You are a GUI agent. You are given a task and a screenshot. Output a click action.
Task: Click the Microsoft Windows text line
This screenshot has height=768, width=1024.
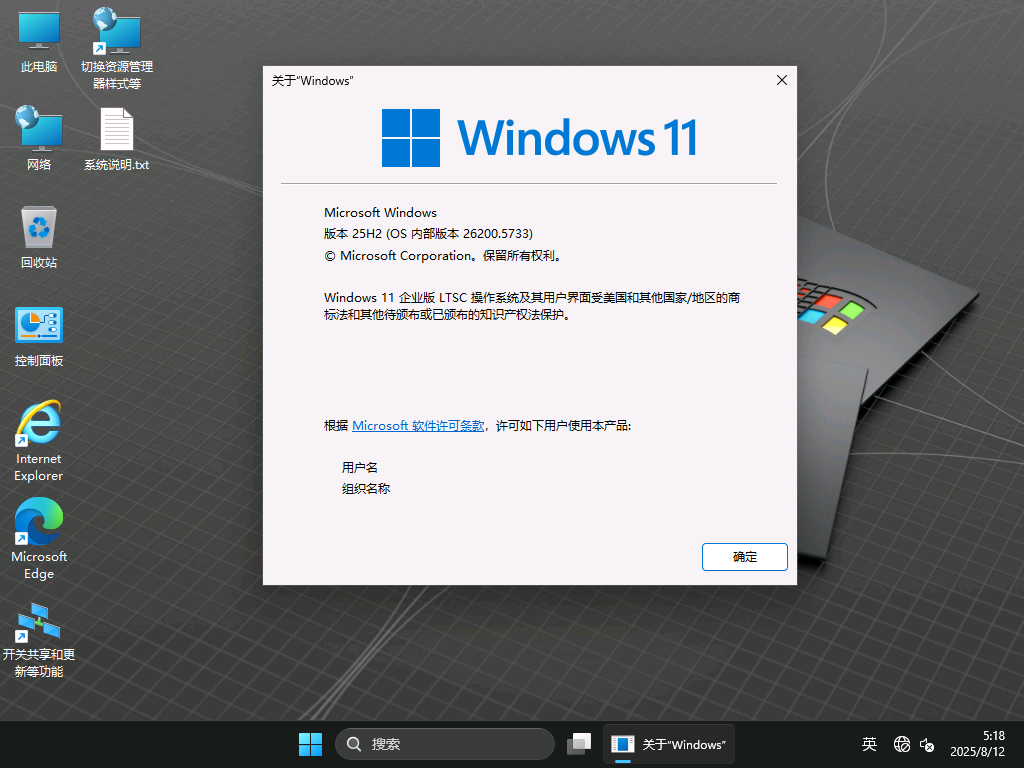(x=380, y=213)
